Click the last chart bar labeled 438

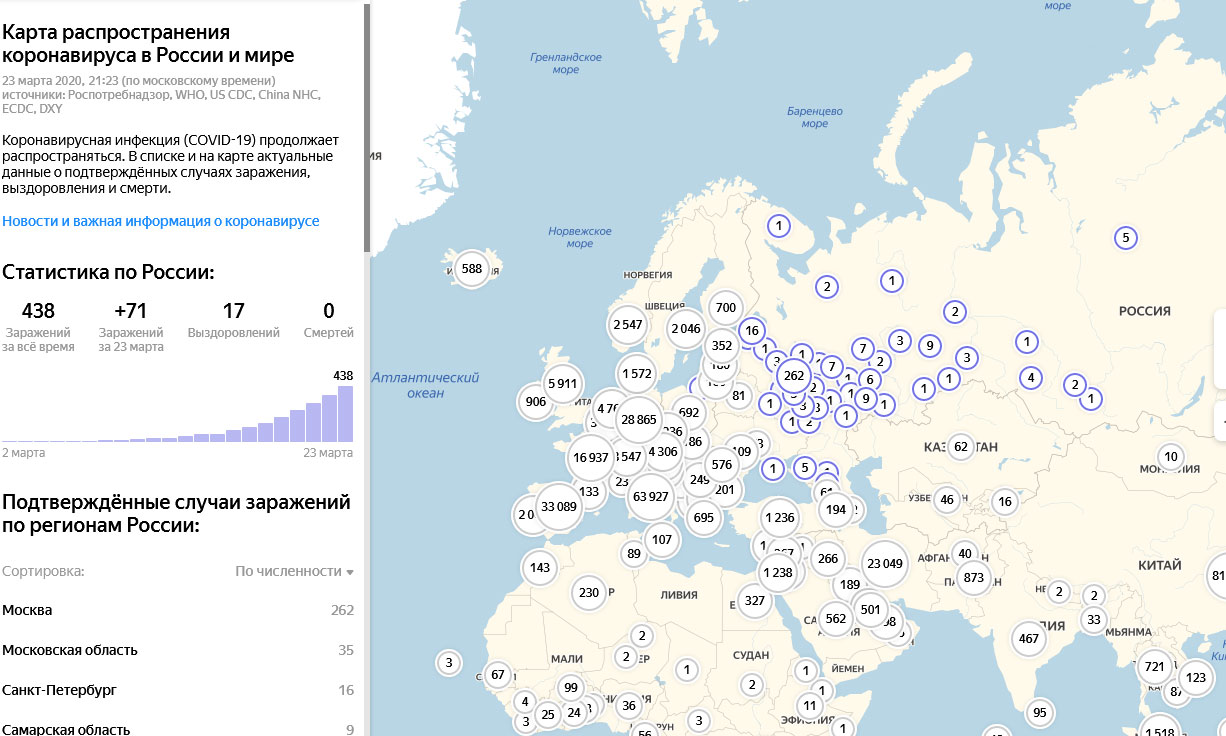pyautogui.click(x=345, y=414)
